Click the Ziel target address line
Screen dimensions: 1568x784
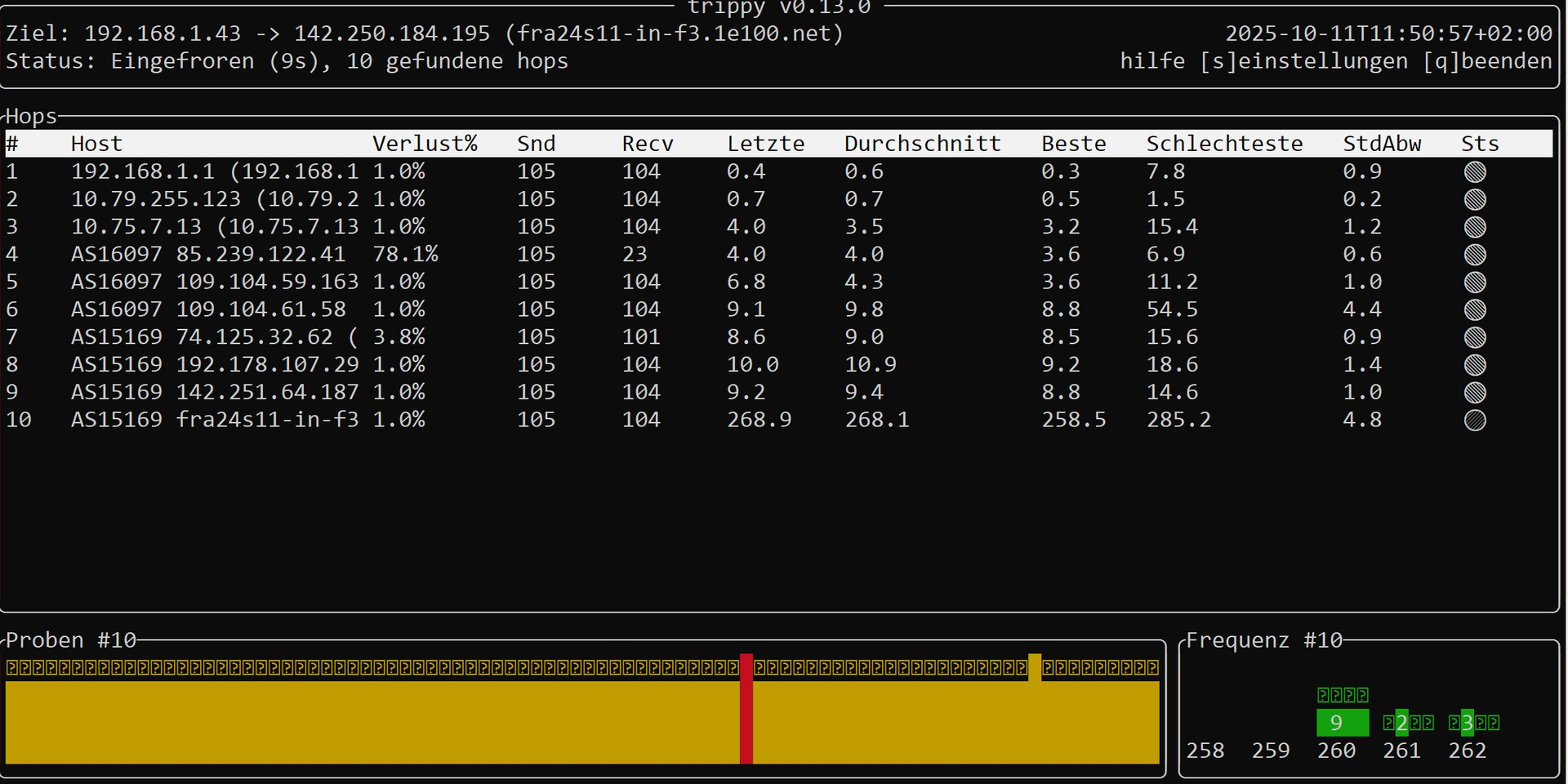click(x=425, y=33)
